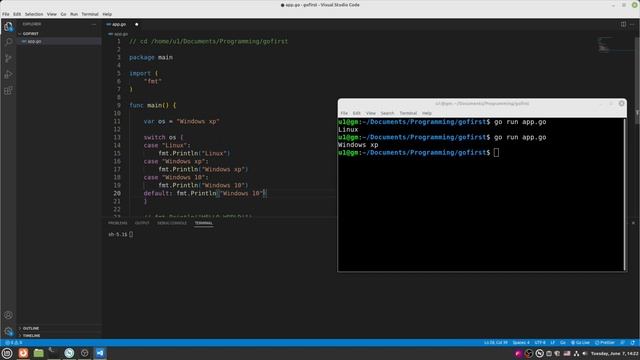The width and height of the screenshot is (640, 360).
Task: Open the VS Code Edit menu
Action: 17,14
